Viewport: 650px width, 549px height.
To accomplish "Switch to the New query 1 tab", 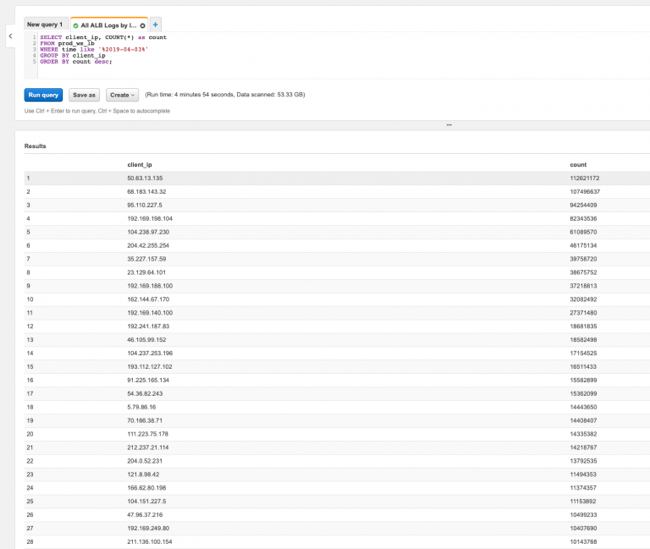I will click(44, 24).
